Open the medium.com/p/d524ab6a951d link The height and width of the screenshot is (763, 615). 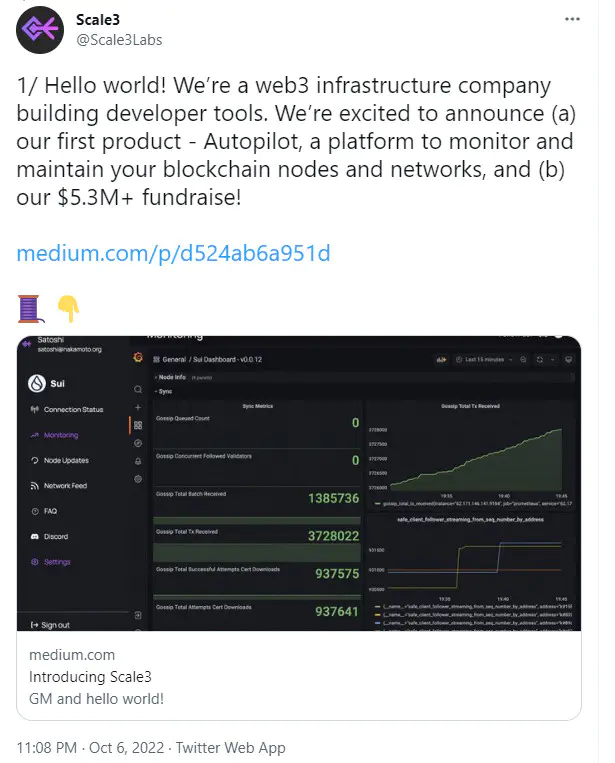pyautogui.click(x=173, y=254)
